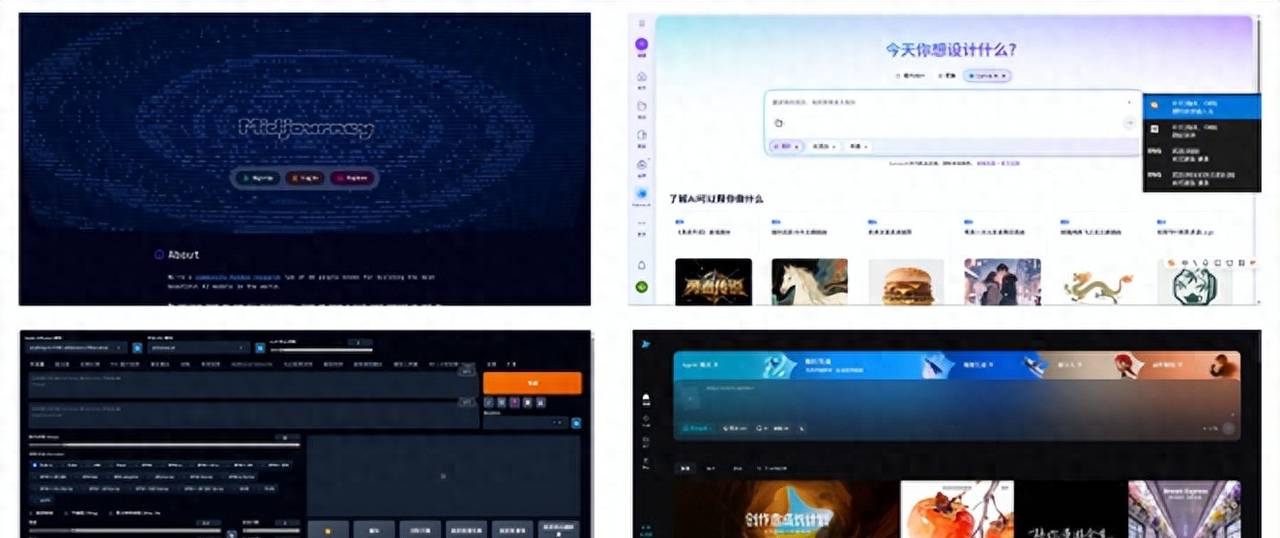Open the three-dots More item in design sidebar
The width and height of the screenshot is (1280, 538).
click(642, 223)
